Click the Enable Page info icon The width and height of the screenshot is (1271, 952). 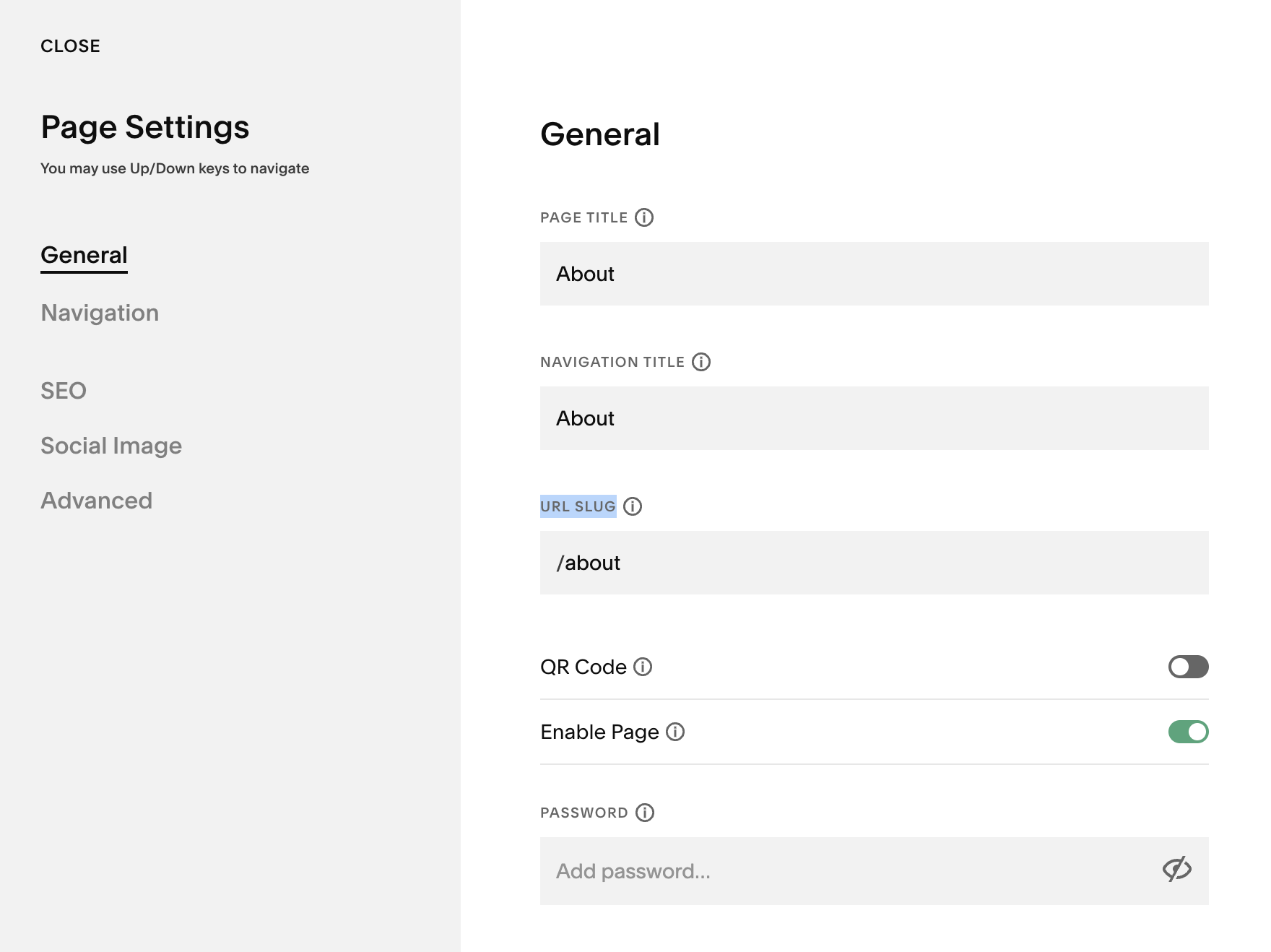point(675,732)
